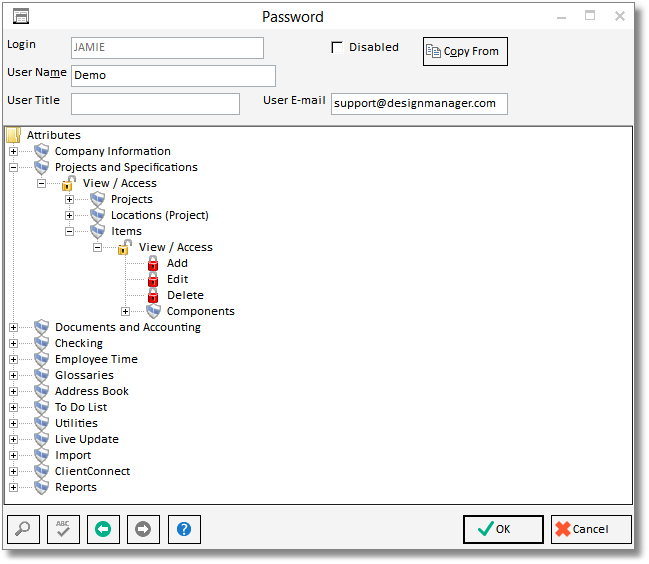
Task: Expand the Import node
Action: click(x=13, y=456)
